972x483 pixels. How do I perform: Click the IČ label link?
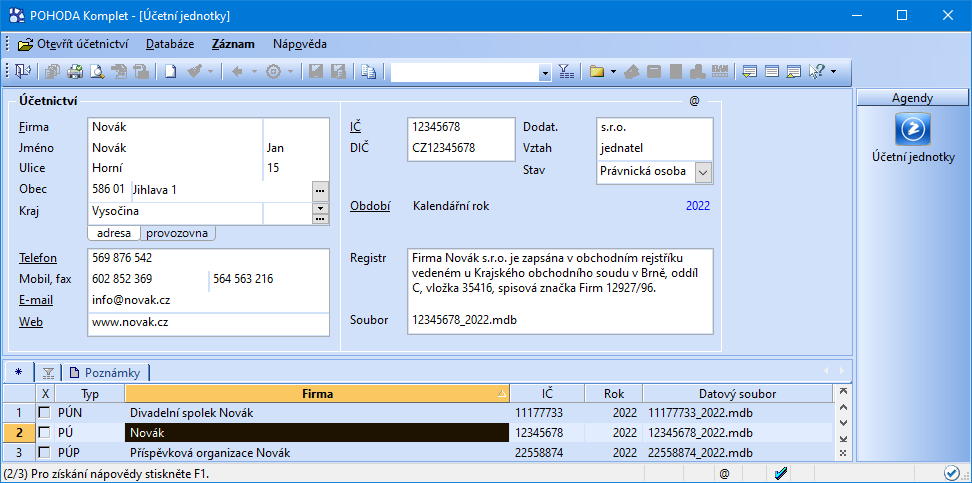(355, 126)
